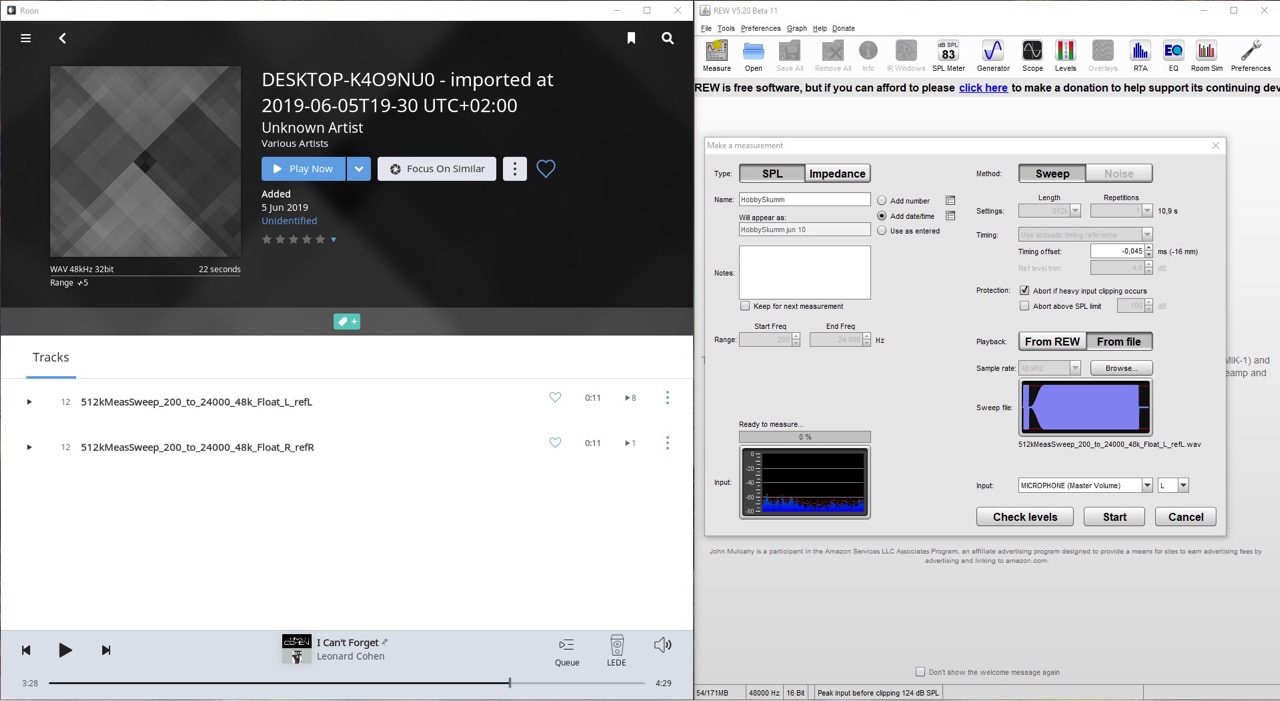Open Roon volume control

coord(662,645)
